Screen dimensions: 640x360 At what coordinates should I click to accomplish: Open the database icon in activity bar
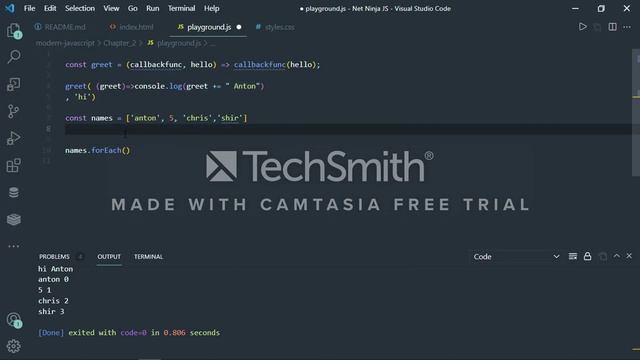13,192
